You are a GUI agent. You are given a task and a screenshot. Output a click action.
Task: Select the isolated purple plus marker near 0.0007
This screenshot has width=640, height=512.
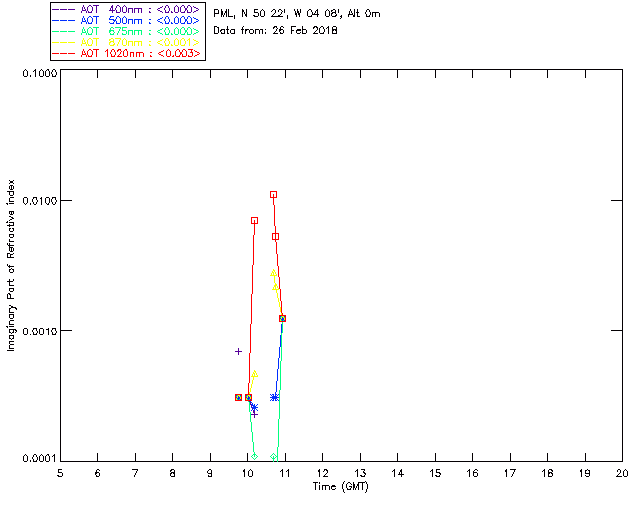coord(238,351)
